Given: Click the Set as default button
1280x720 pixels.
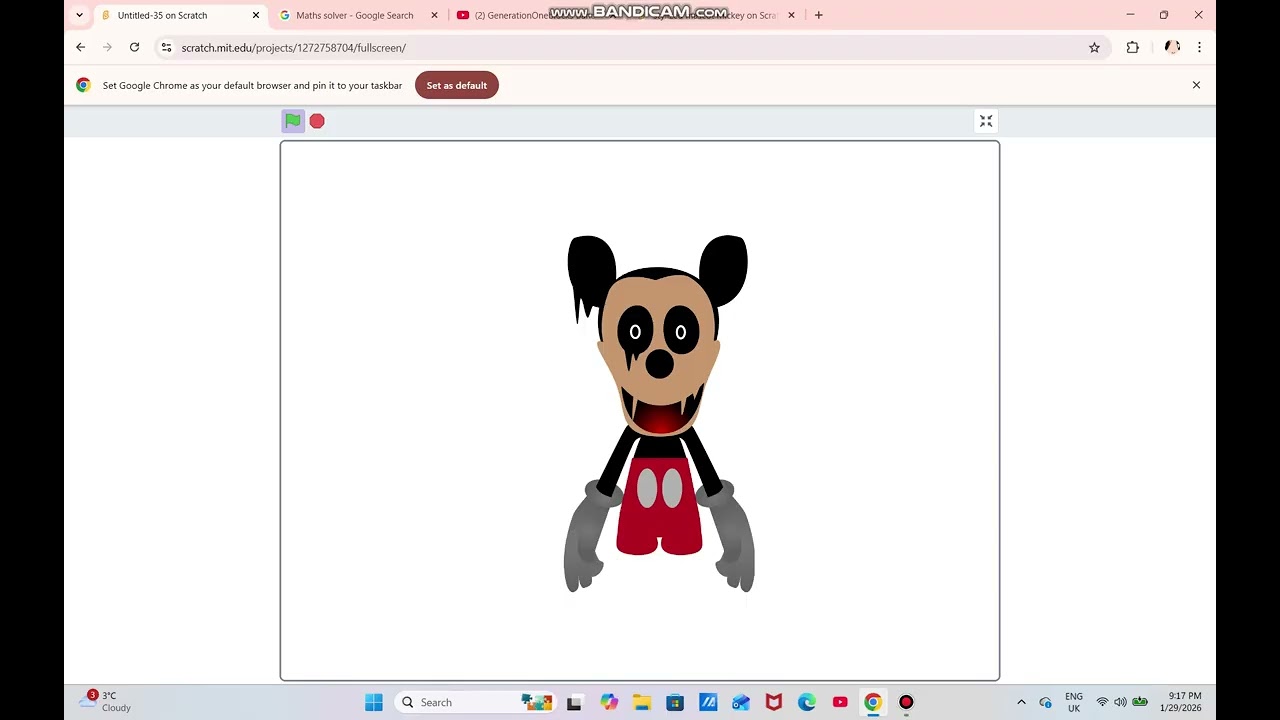Looking at the screenshot, I should point(457,85).
